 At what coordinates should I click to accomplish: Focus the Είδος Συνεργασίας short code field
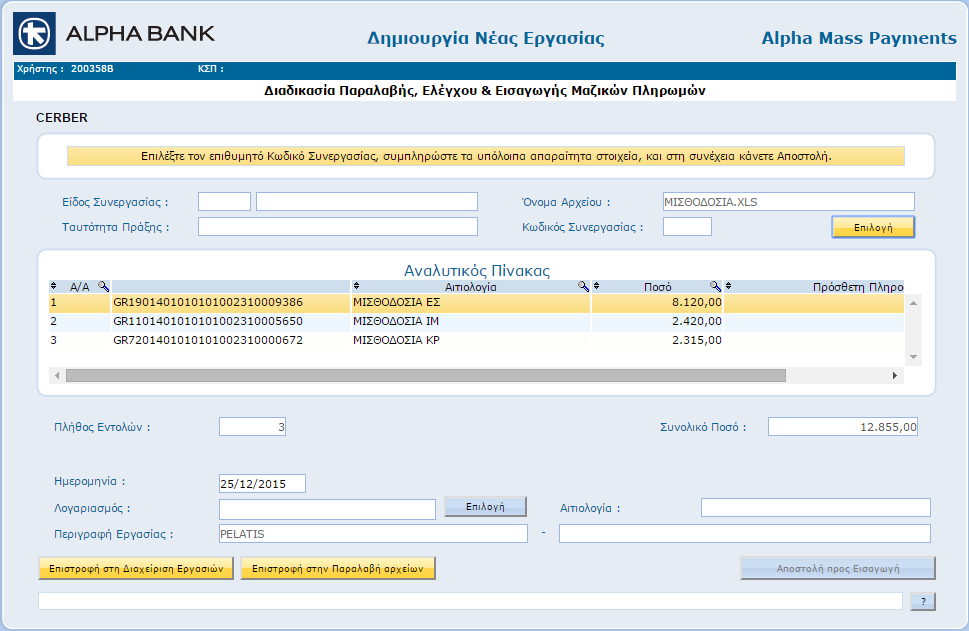224,201
